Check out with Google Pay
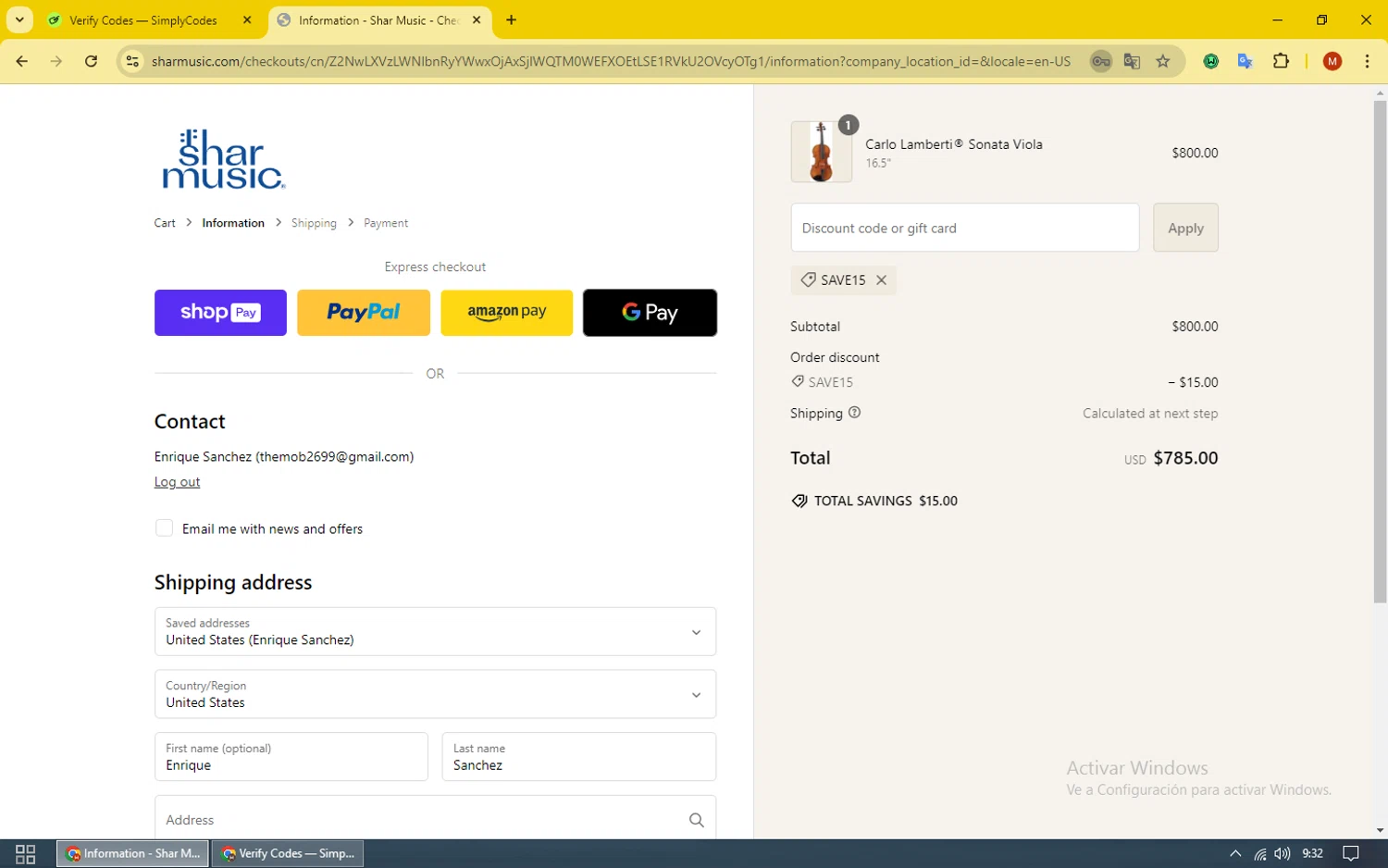This screenshot has width=1388, height=868. click(x=650, y=312)
